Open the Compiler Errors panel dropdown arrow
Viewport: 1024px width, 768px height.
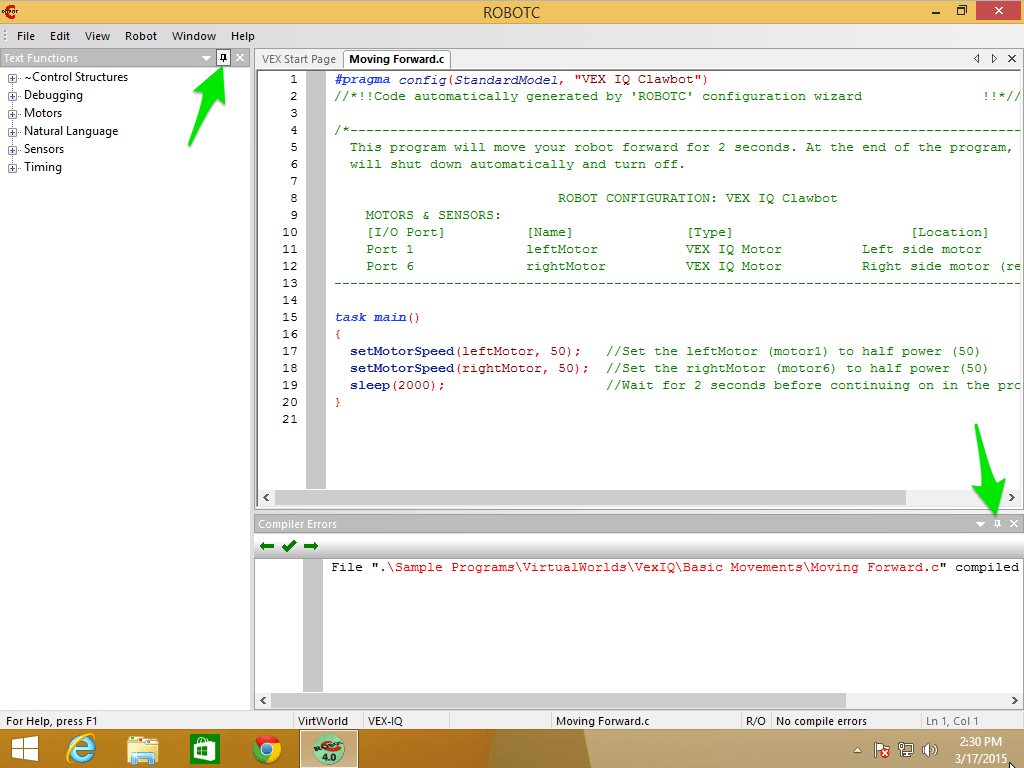979,523
